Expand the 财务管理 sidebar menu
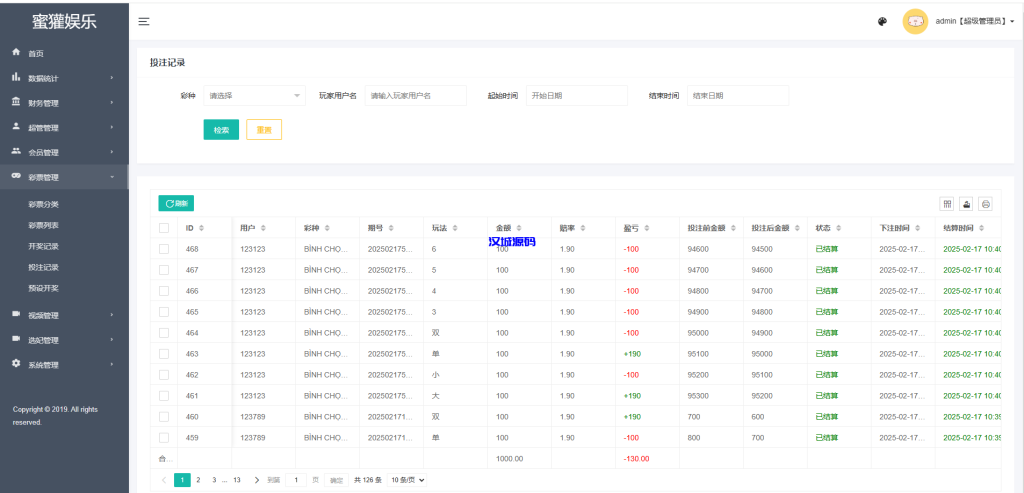 [64, 103]
